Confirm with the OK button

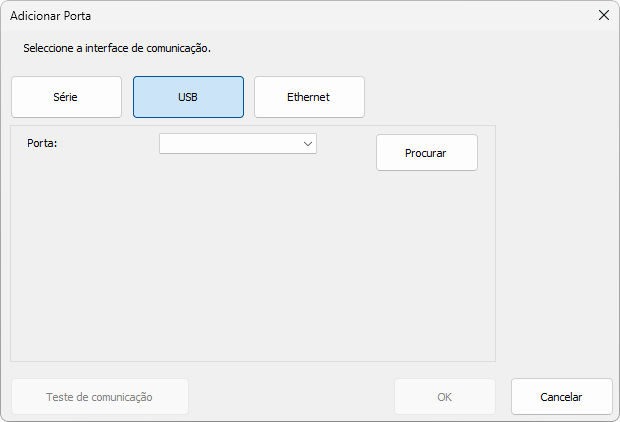(444, 397)
